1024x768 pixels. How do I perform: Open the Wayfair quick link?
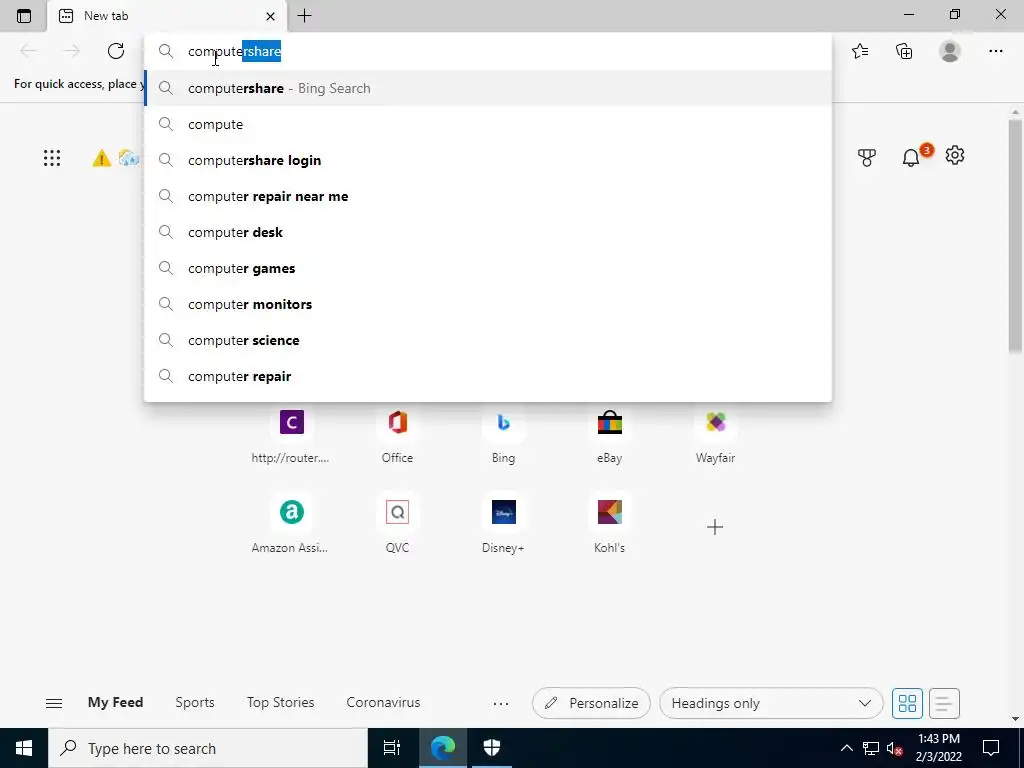715,436
